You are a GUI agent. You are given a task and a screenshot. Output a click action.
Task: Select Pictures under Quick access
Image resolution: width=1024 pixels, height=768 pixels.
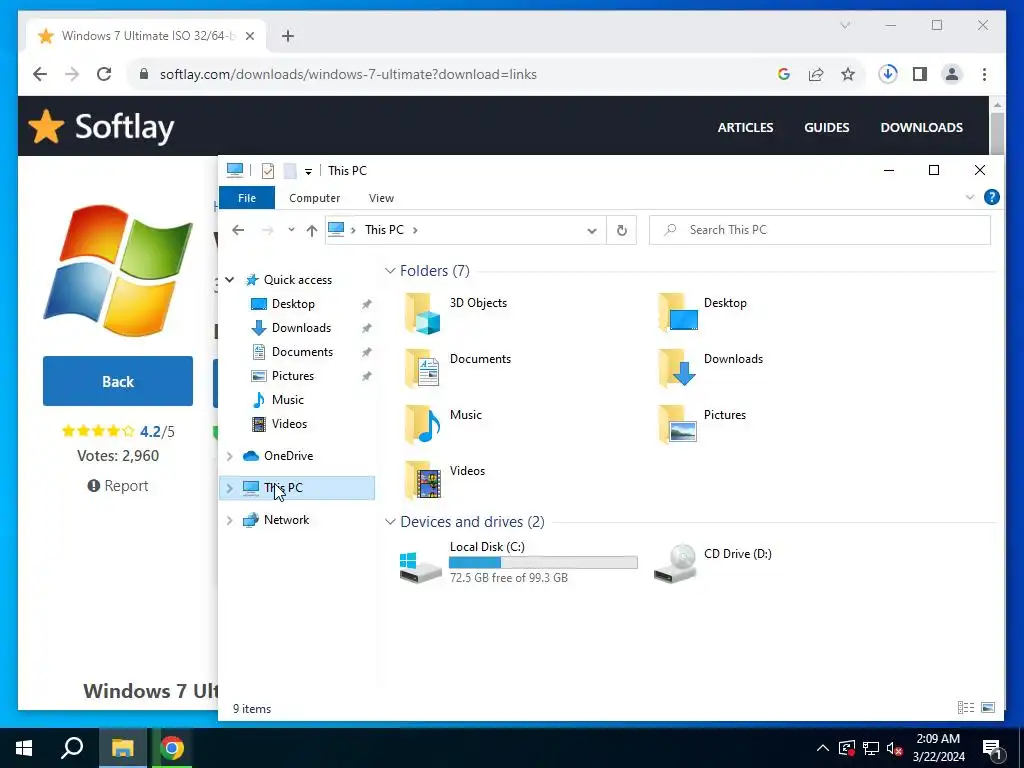point(293,376)
